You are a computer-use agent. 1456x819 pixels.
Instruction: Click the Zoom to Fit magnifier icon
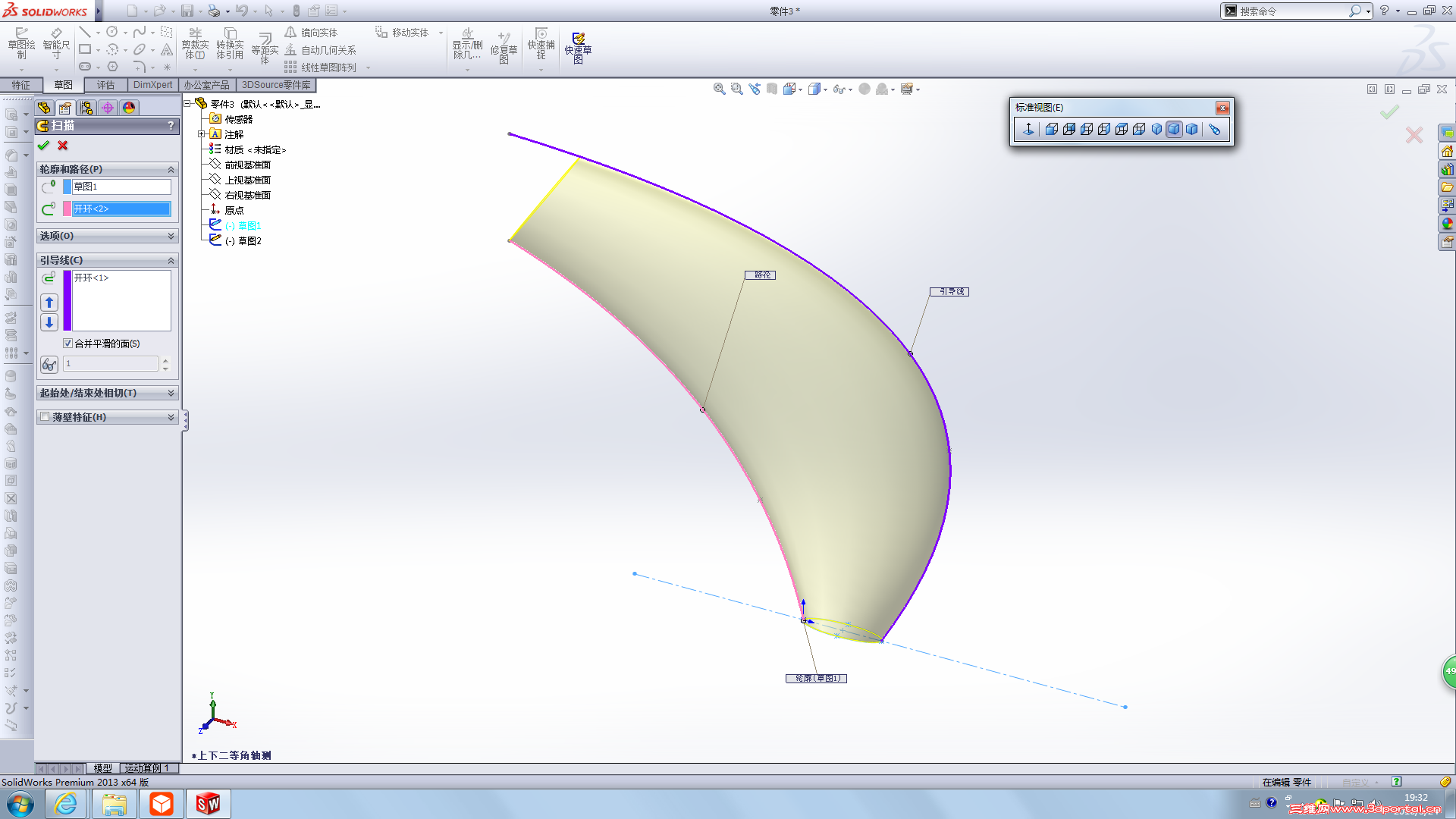point(719,89)
